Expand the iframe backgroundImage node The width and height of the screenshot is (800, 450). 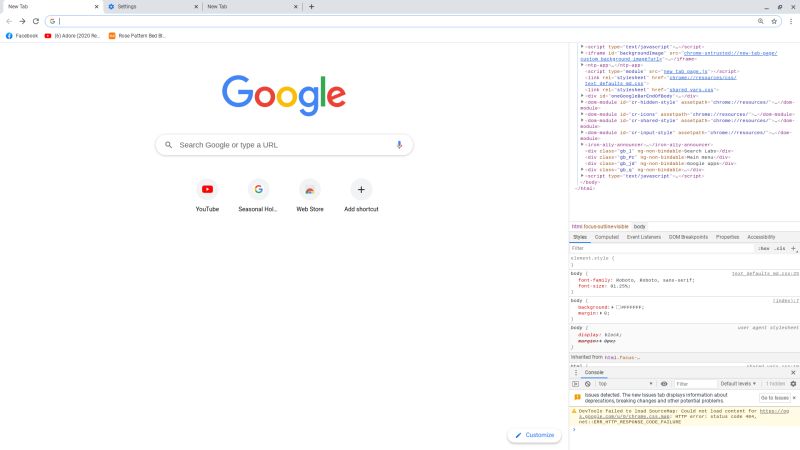pos(582,53)
